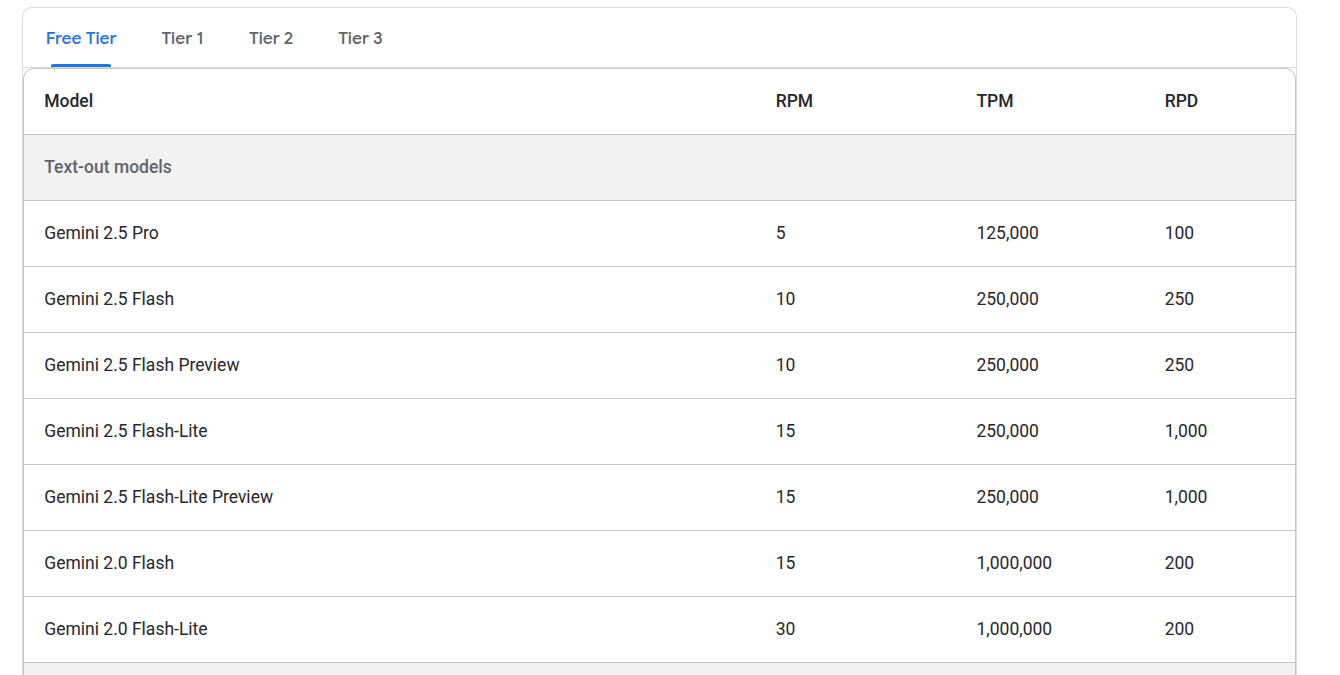The height and width of the screenshot is (675, 1340).
Task: Click the Gemini 2.5 Flash Preview row label
Action: coord(142,365)
